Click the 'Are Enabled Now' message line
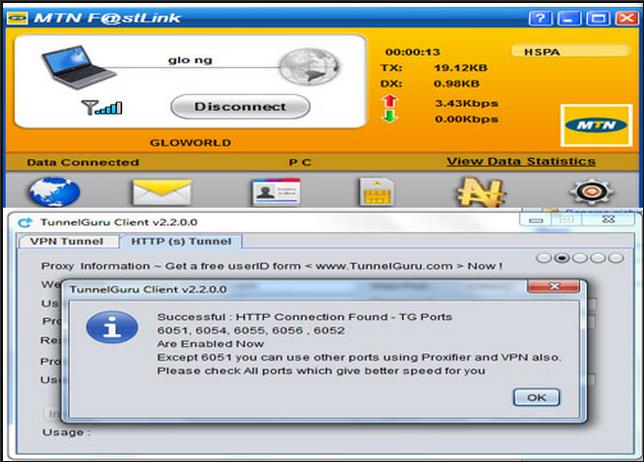 pyautogui.click(x=210, y=344)
